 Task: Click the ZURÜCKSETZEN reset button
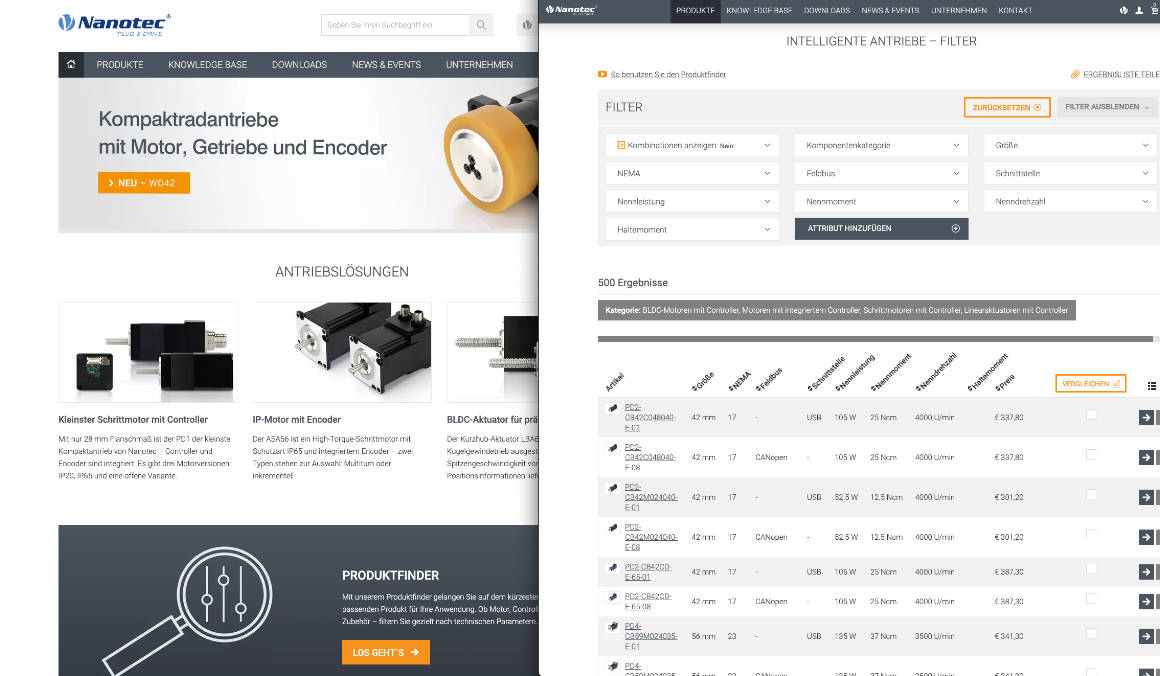coord(1007,107)
